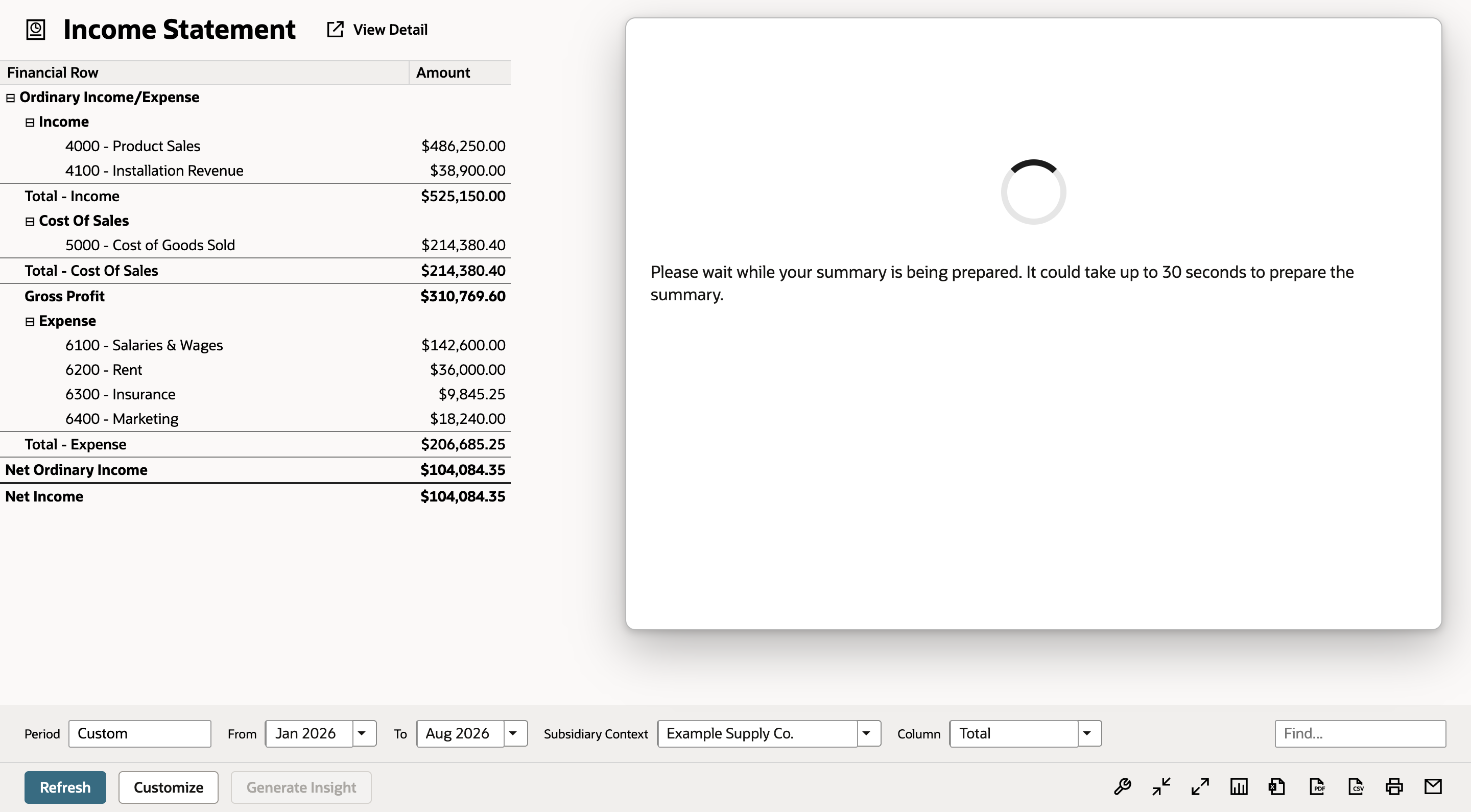Select 5000 - Cost of Goods Sold row
The width and height of the screenshot is (1471, 812).
(255, 245)
